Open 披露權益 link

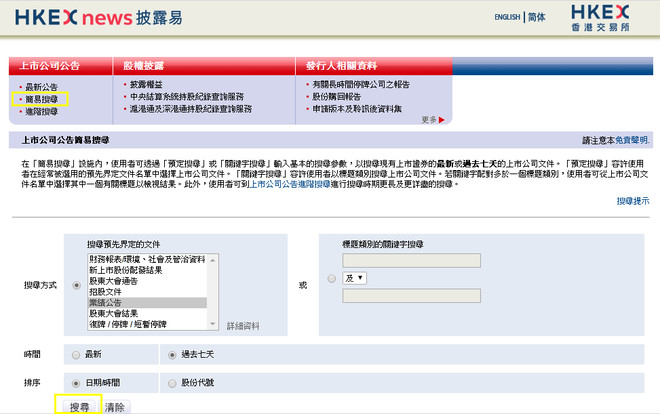click(x=146, y=85)
